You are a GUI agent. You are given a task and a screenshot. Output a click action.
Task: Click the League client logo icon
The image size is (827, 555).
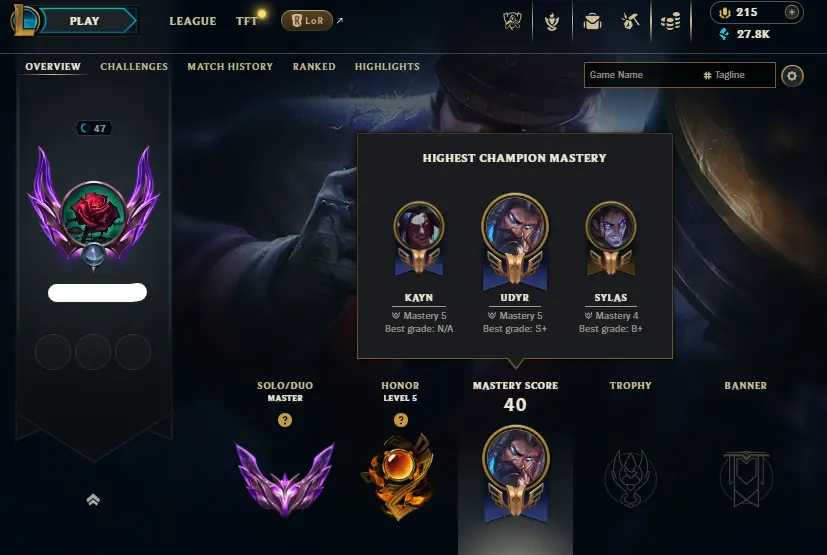tap(24, 20)
